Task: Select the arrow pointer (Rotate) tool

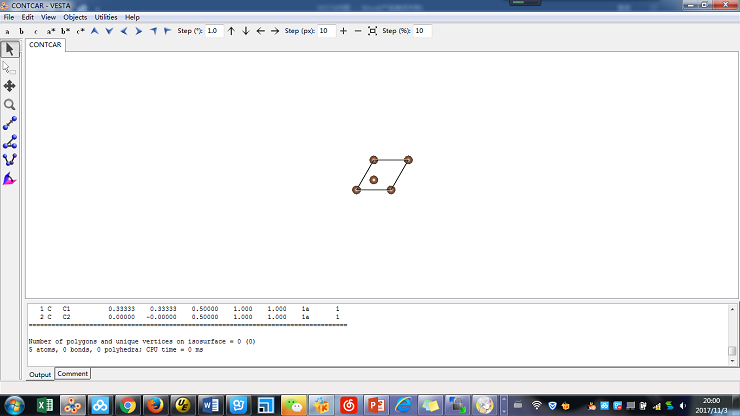Action: coord(10,49)
